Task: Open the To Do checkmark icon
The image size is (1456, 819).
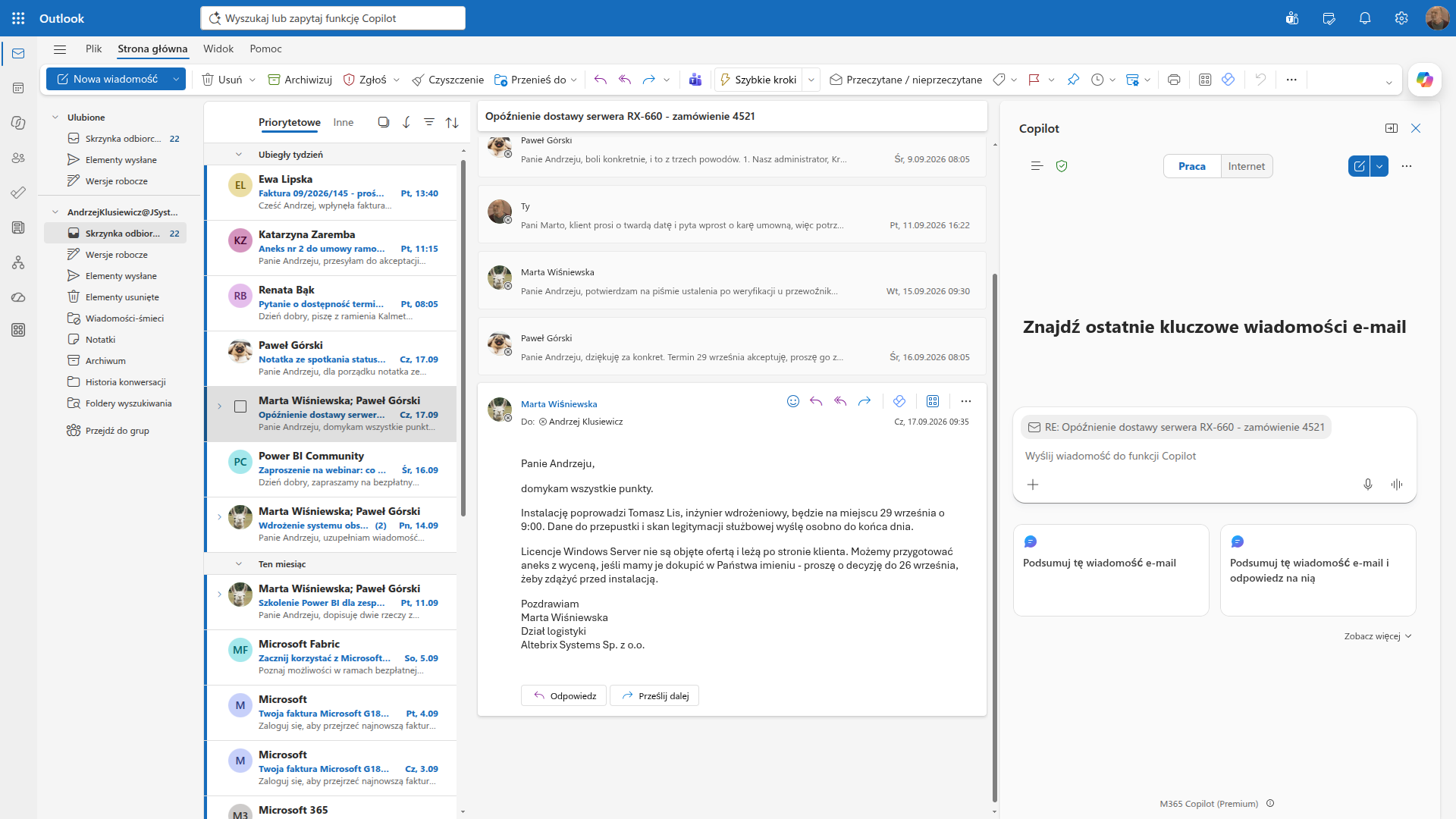Action: 18,193
